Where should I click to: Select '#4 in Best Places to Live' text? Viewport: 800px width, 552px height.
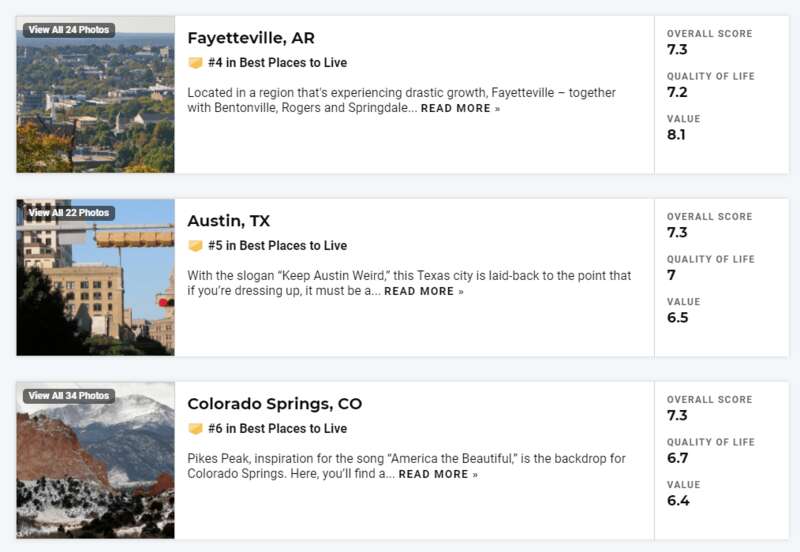[x=277, y=63]
